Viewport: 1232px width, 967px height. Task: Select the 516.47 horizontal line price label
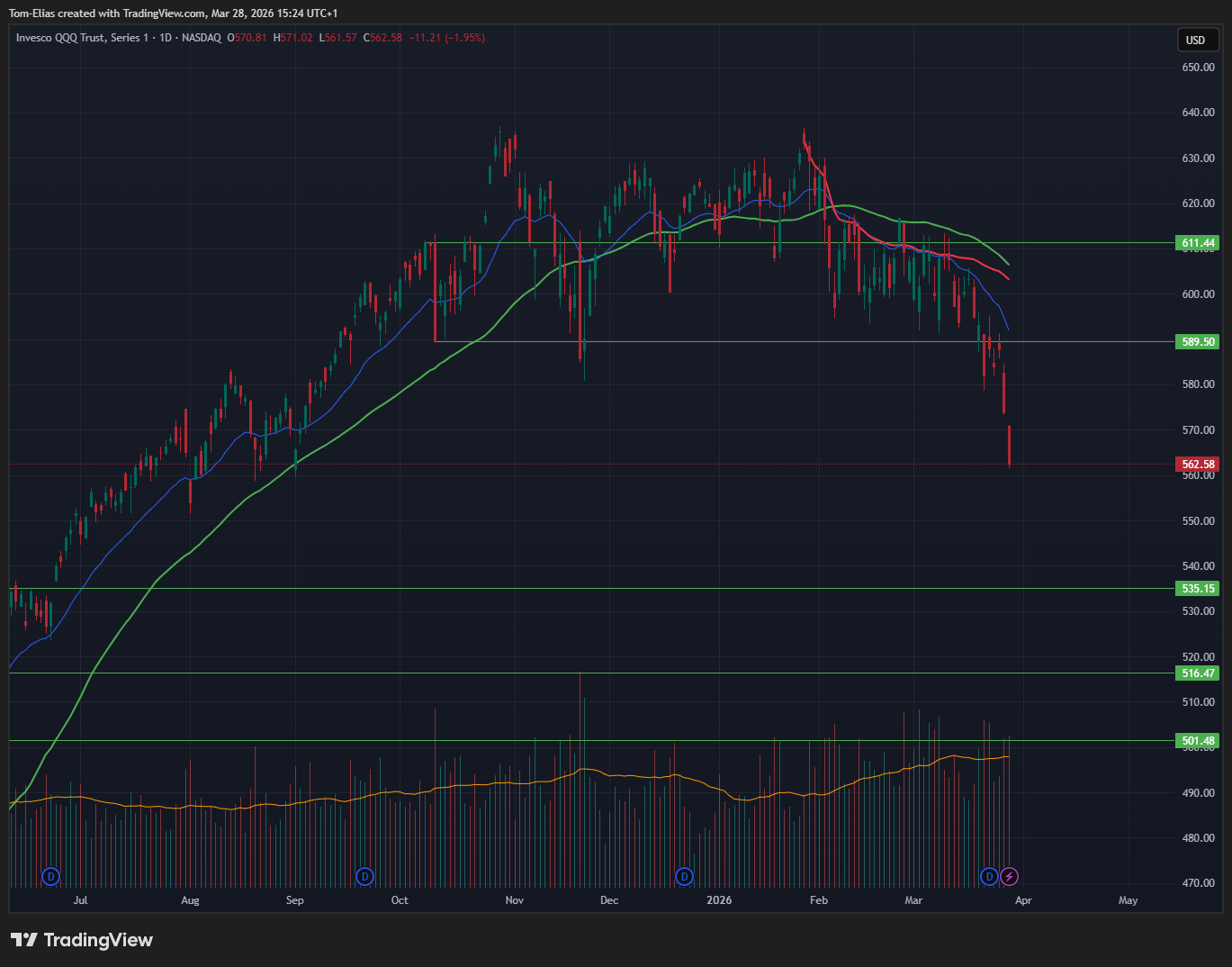click(1198, 673)
